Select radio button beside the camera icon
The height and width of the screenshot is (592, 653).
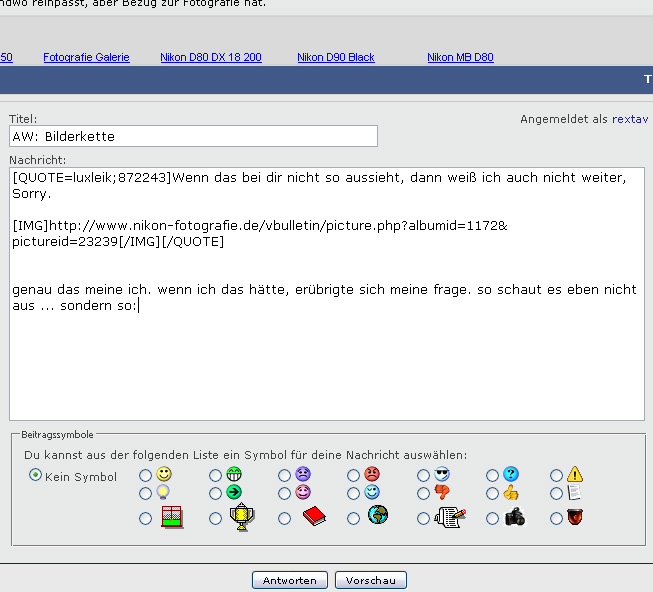(492, 519)
